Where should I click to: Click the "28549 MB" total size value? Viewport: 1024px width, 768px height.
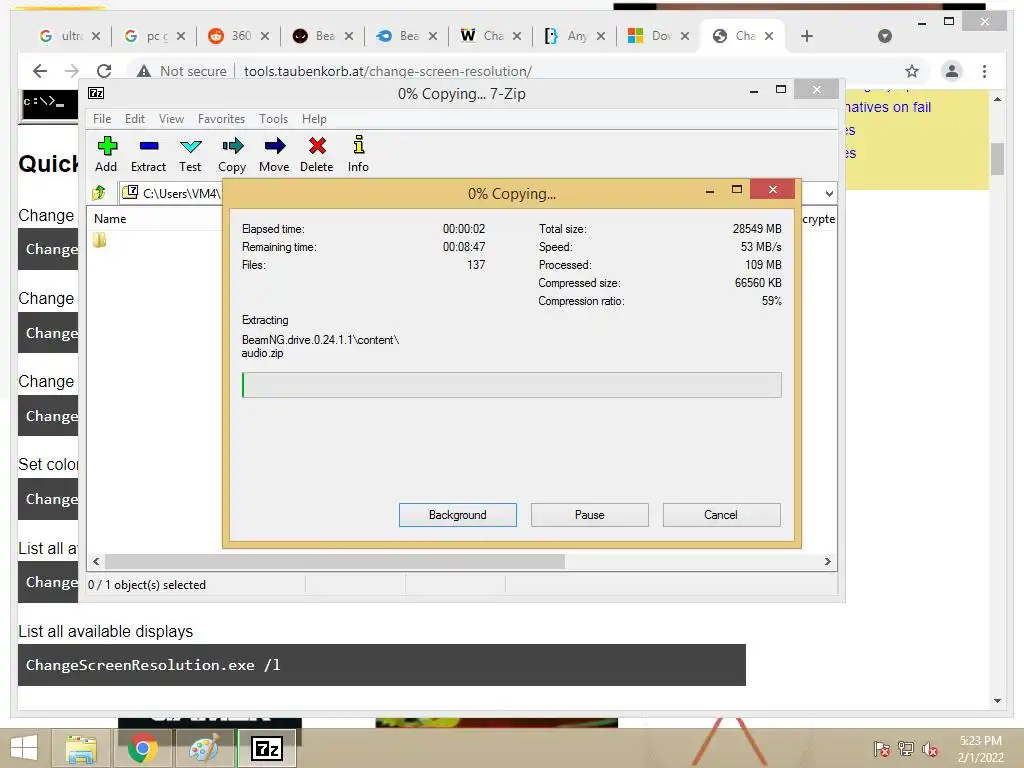757,229
